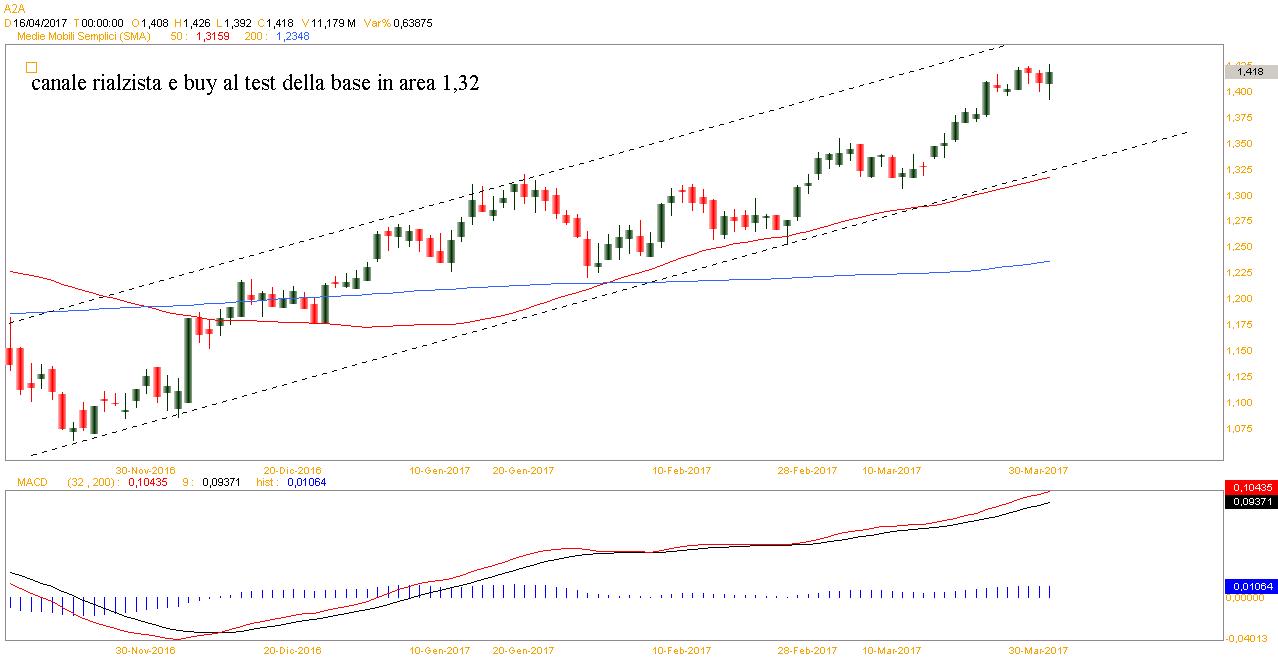Click the MACD hist value in legend
This screenshot has width=1278, height=668.
(x=307, y=482)
